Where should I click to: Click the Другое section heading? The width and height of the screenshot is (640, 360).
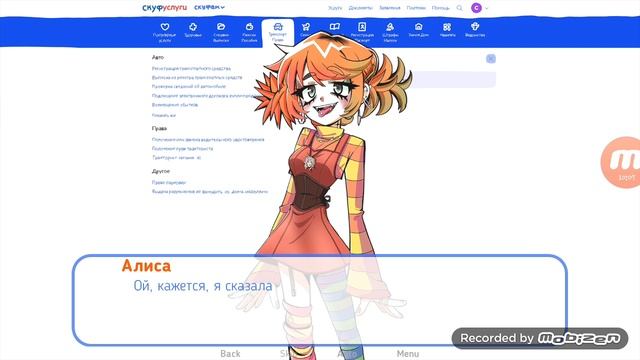pos(161,171)
